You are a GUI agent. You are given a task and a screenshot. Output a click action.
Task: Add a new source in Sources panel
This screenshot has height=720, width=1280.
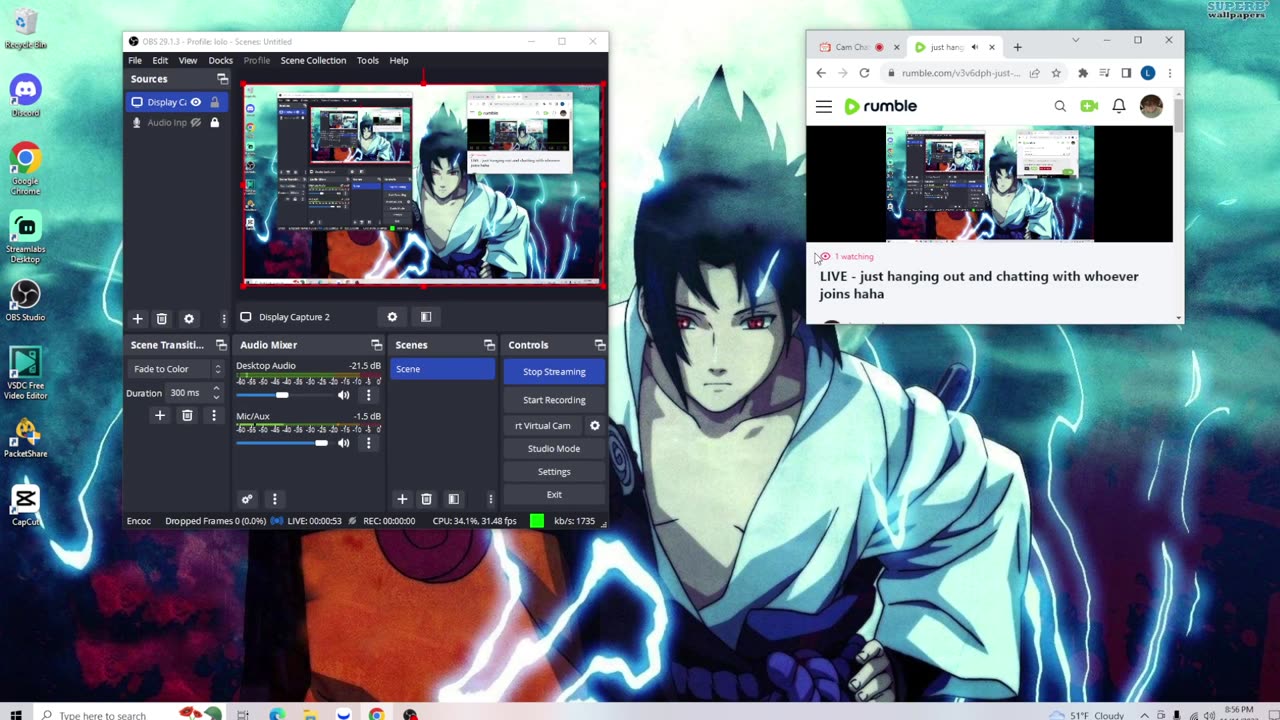[x=138, y=318]
